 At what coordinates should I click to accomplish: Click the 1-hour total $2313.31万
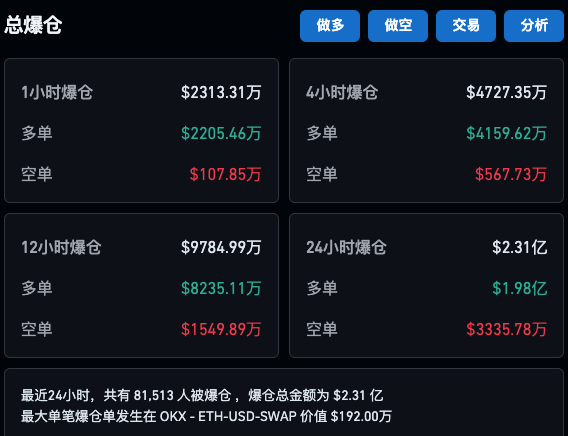pyautogui.click(x=221, y=92)
